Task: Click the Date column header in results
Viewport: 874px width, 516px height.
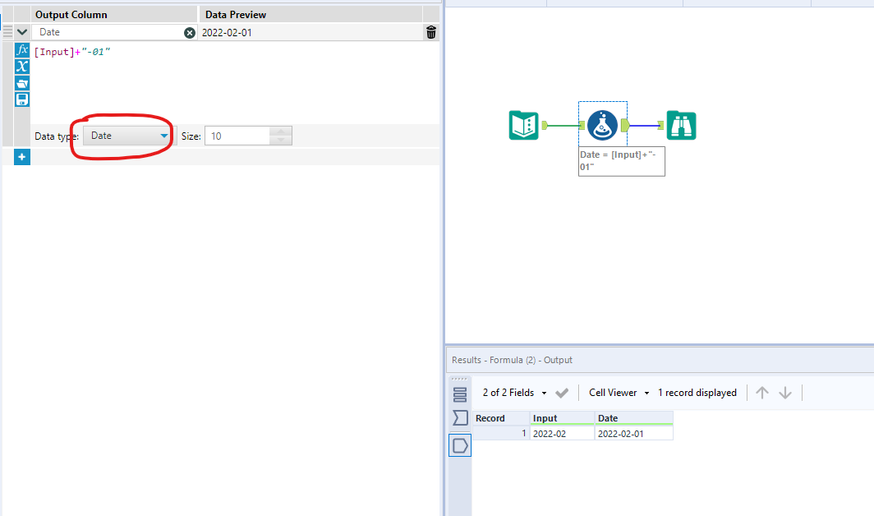Action: pos(634,418)
